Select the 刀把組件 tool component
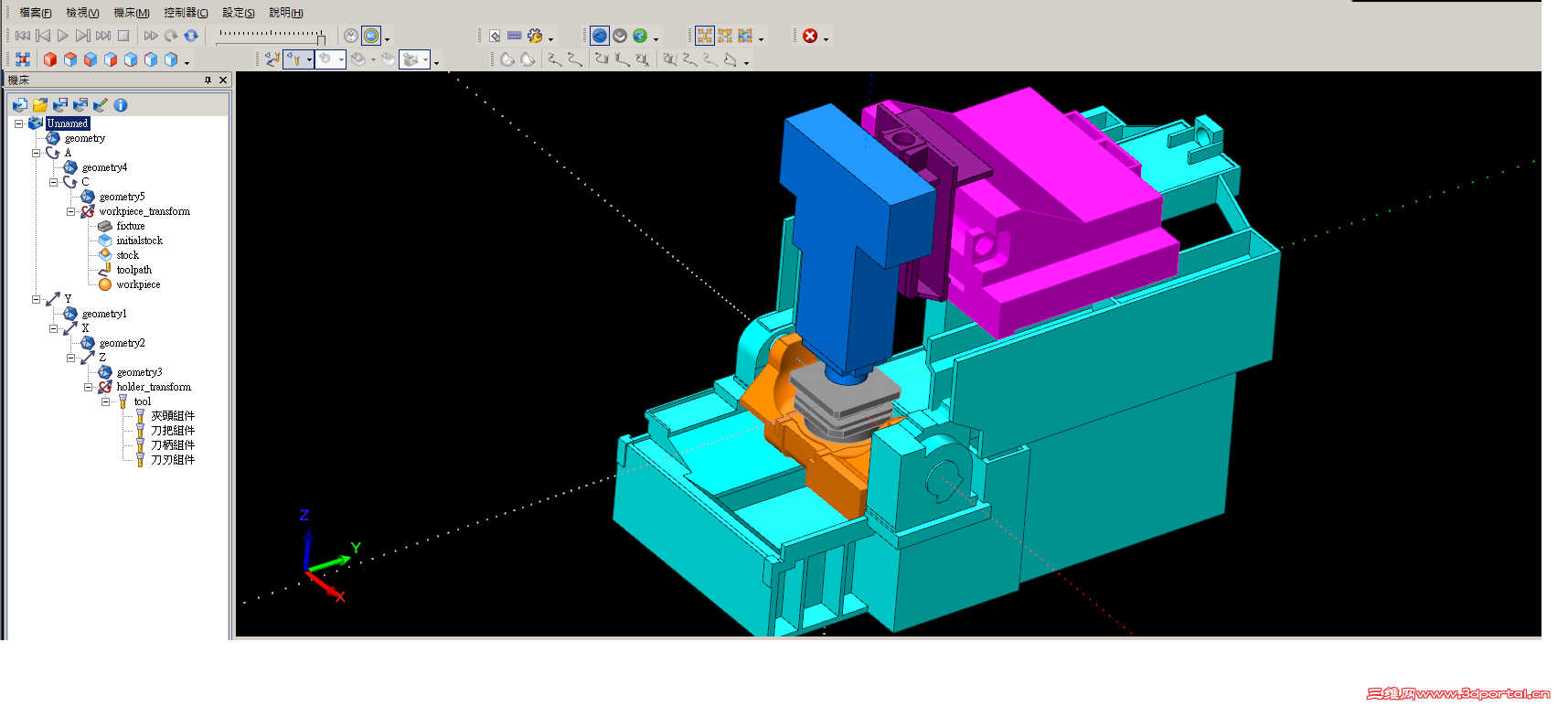The image size is (1568, 706). point(173,431)
